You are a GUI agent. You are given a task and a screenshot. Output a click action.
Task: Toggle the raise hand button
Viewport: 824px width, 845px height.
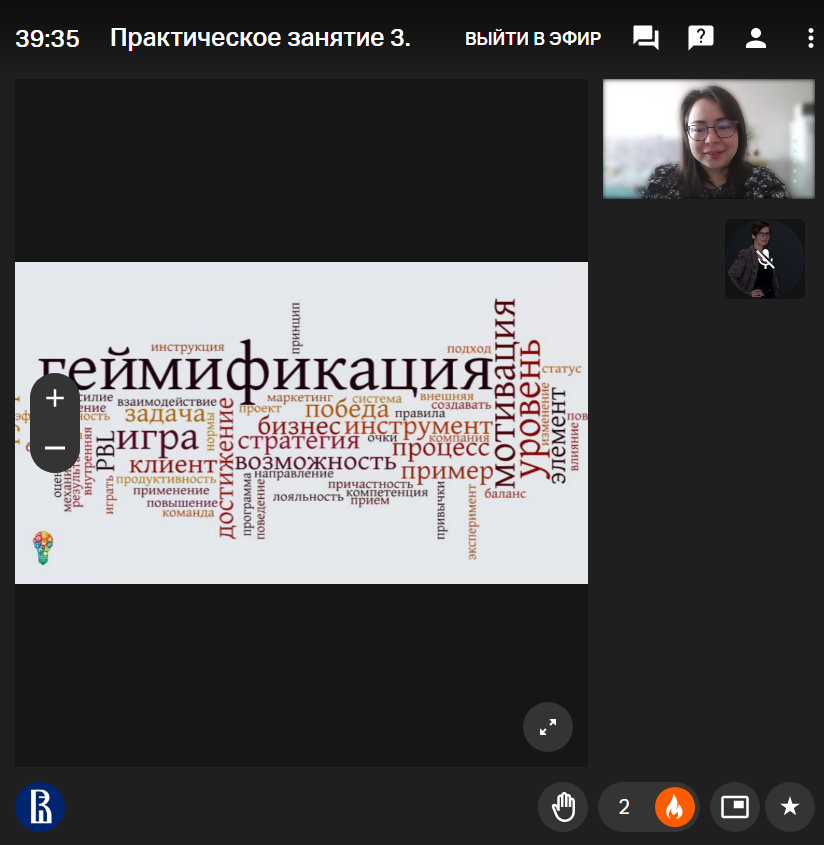click(x=563, y=807)
